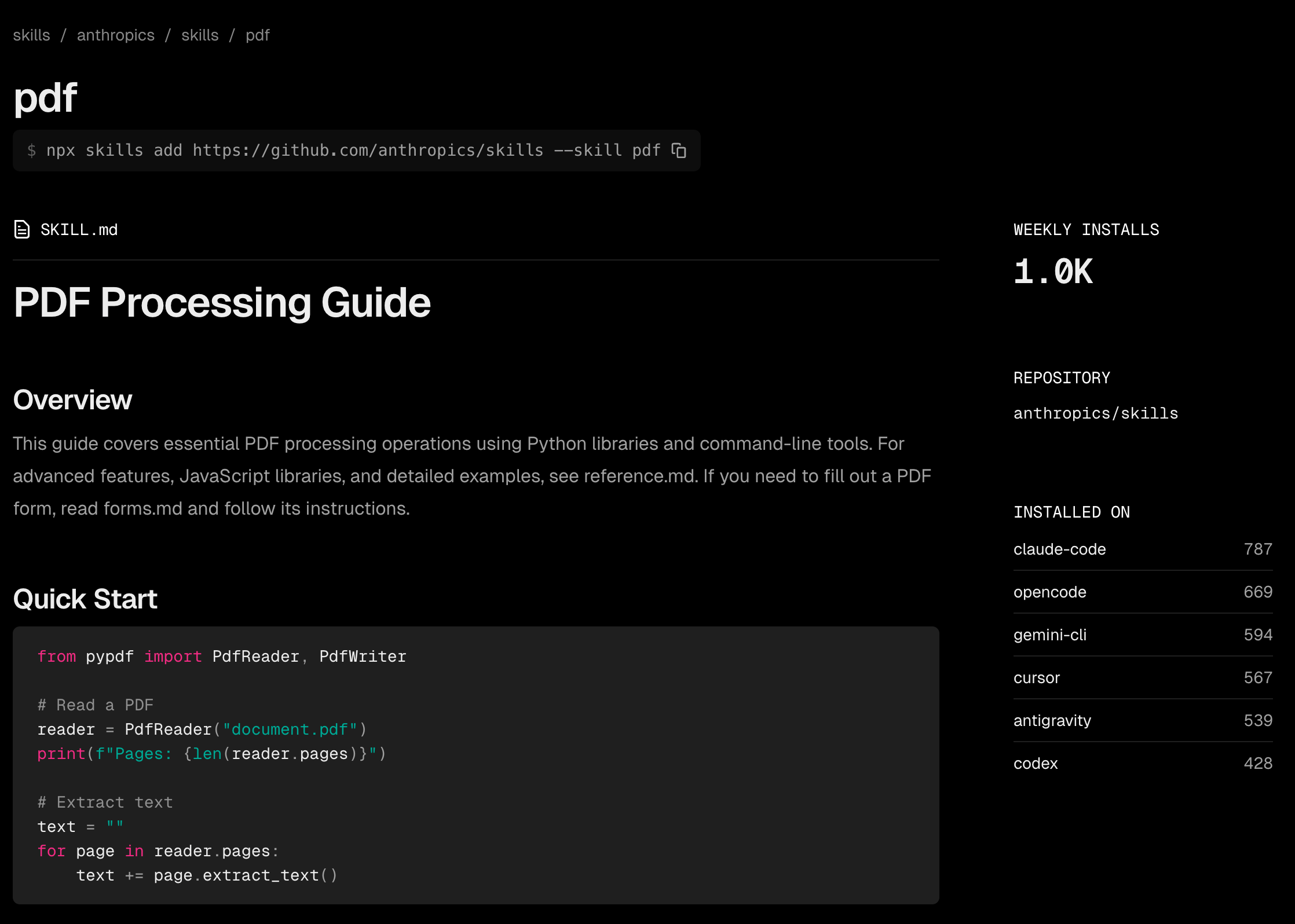The height and width of the screenshot is (924, 1295).
Task: Click the PDF Processing Guide heading
Action: [222, 302]
